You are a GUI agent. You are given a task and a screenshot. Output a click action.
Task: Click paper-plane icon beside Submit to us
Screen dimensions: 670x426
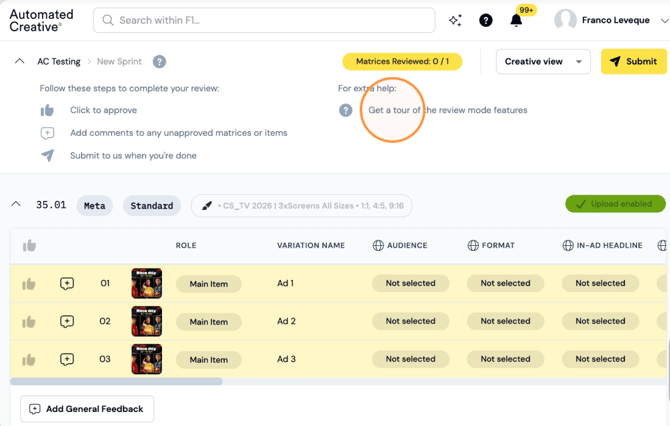tap(47, 156)
